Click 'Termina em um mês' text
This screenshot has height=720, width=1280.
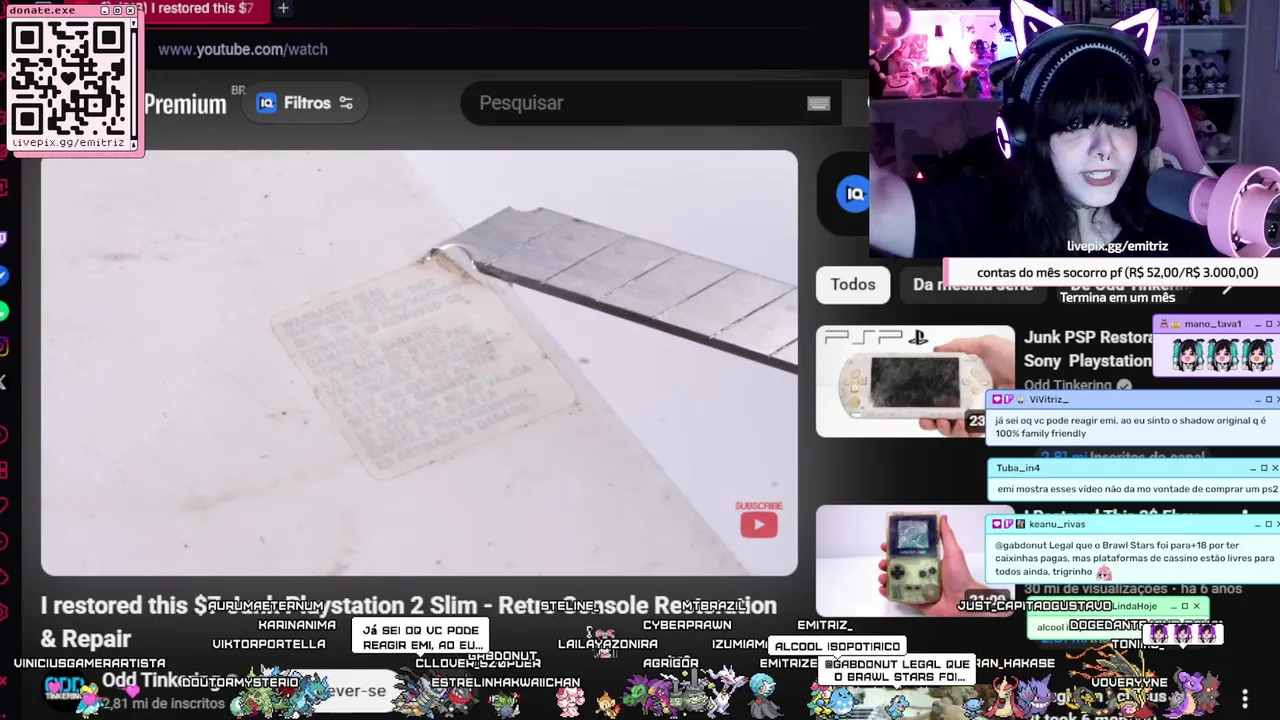pos(1117,297)
